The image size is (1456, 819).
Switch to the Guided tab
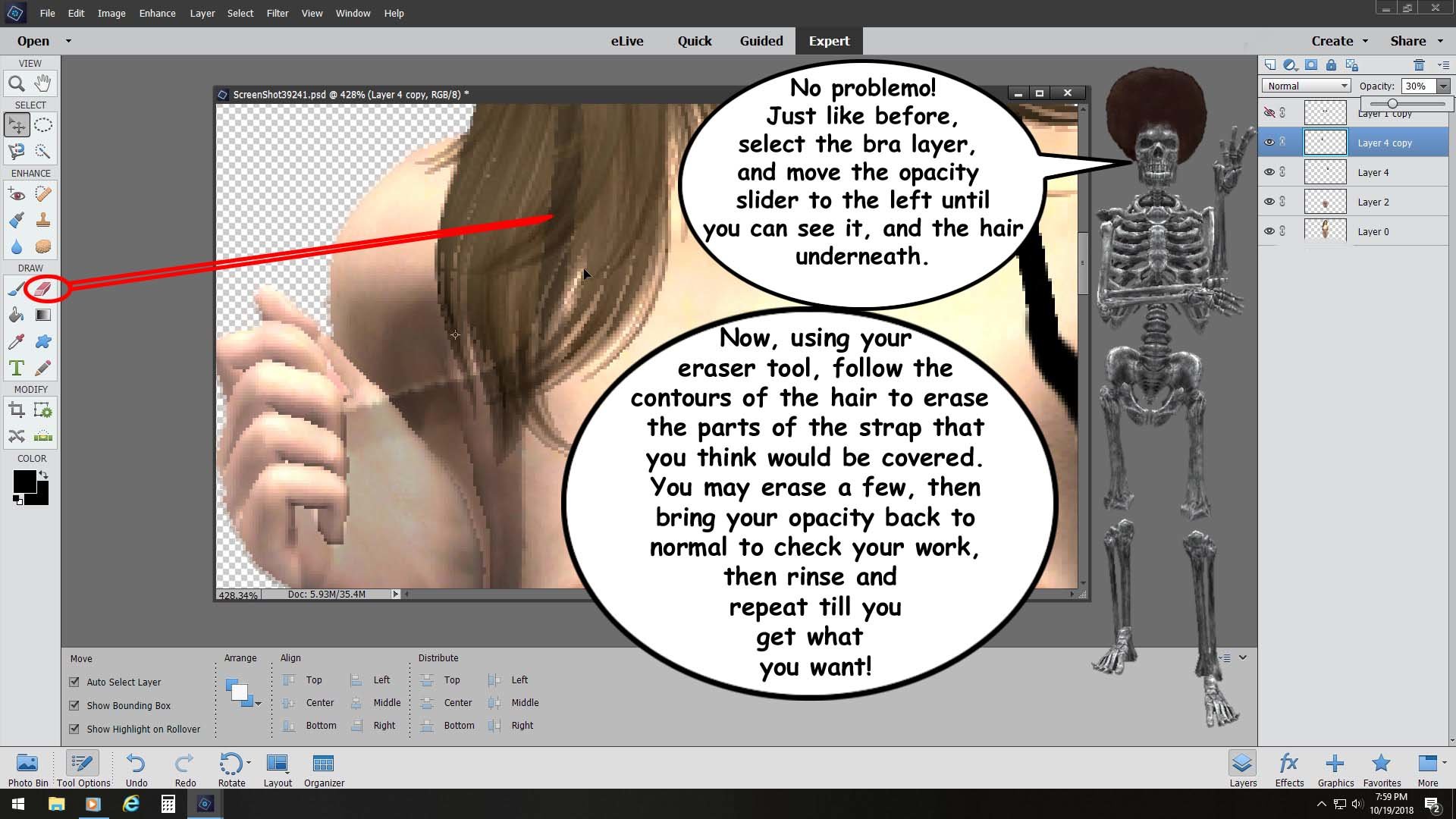[761, 41]
